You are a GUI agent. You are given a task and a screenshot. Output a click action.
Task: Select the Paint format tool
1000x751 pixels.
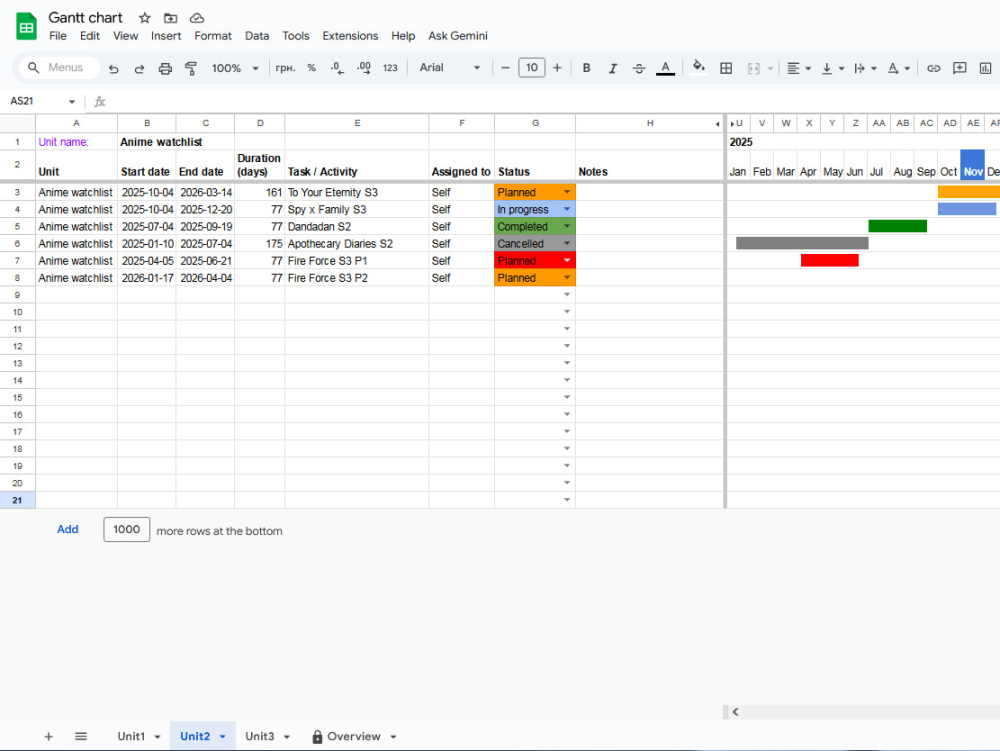coord(191,68)
